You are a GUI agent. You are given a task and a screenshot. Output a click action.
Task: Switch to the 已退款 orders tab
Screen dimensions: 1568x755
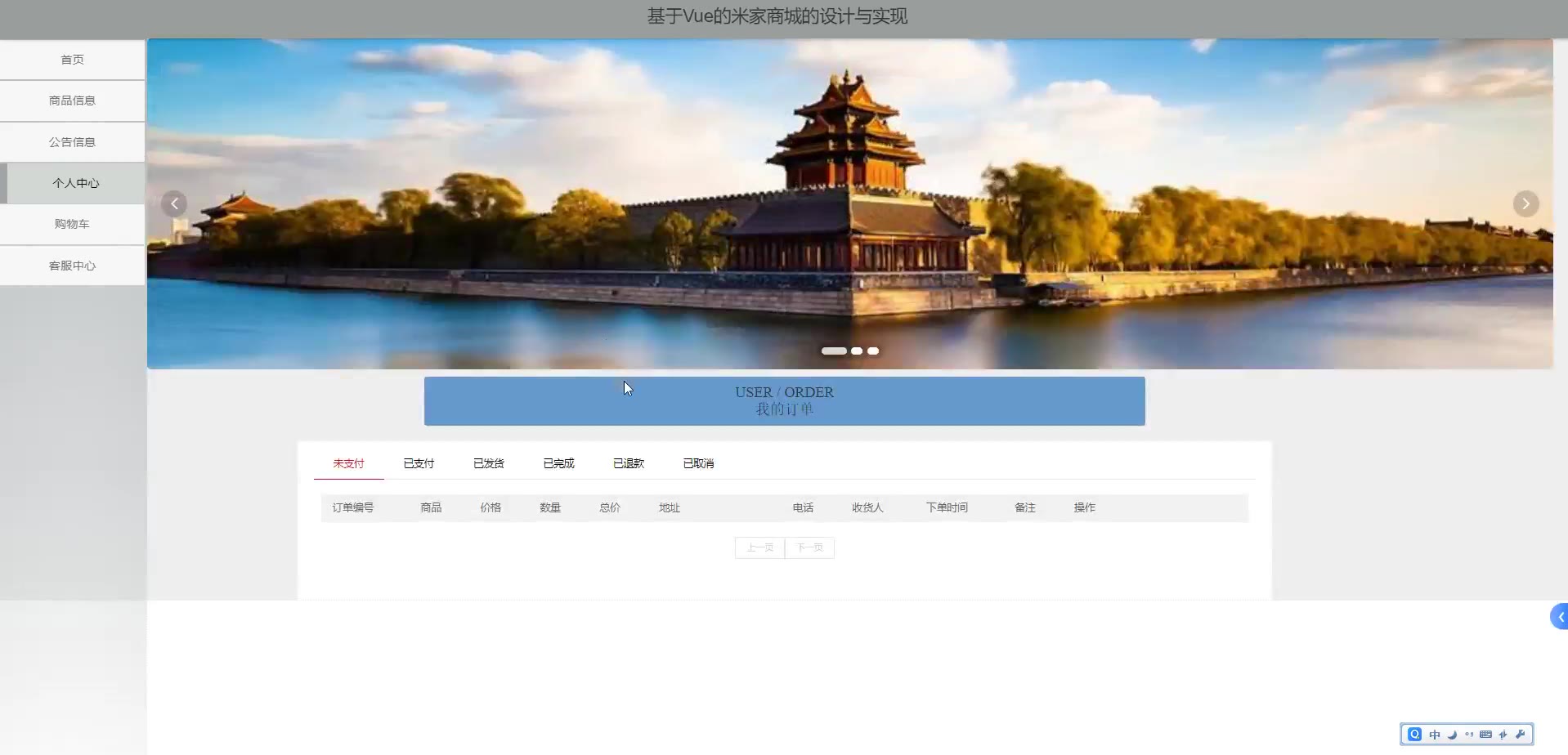point(629,463)
